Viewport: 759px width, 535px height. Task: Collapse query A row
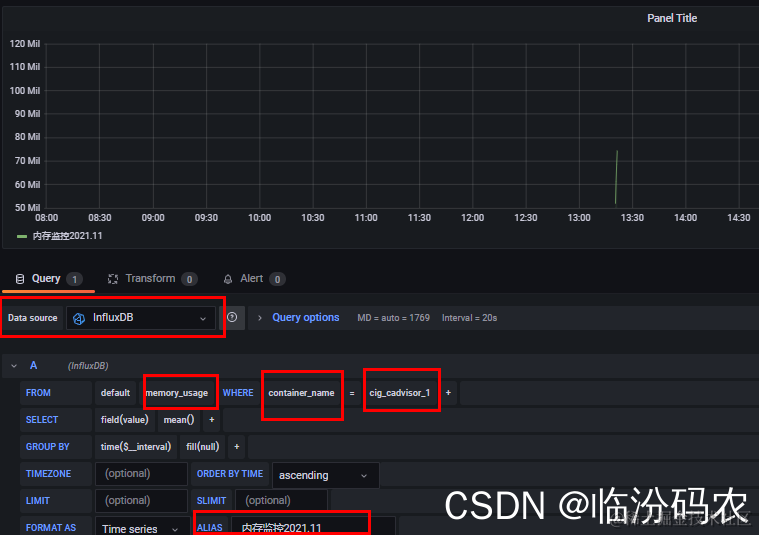tap(14, 366)
